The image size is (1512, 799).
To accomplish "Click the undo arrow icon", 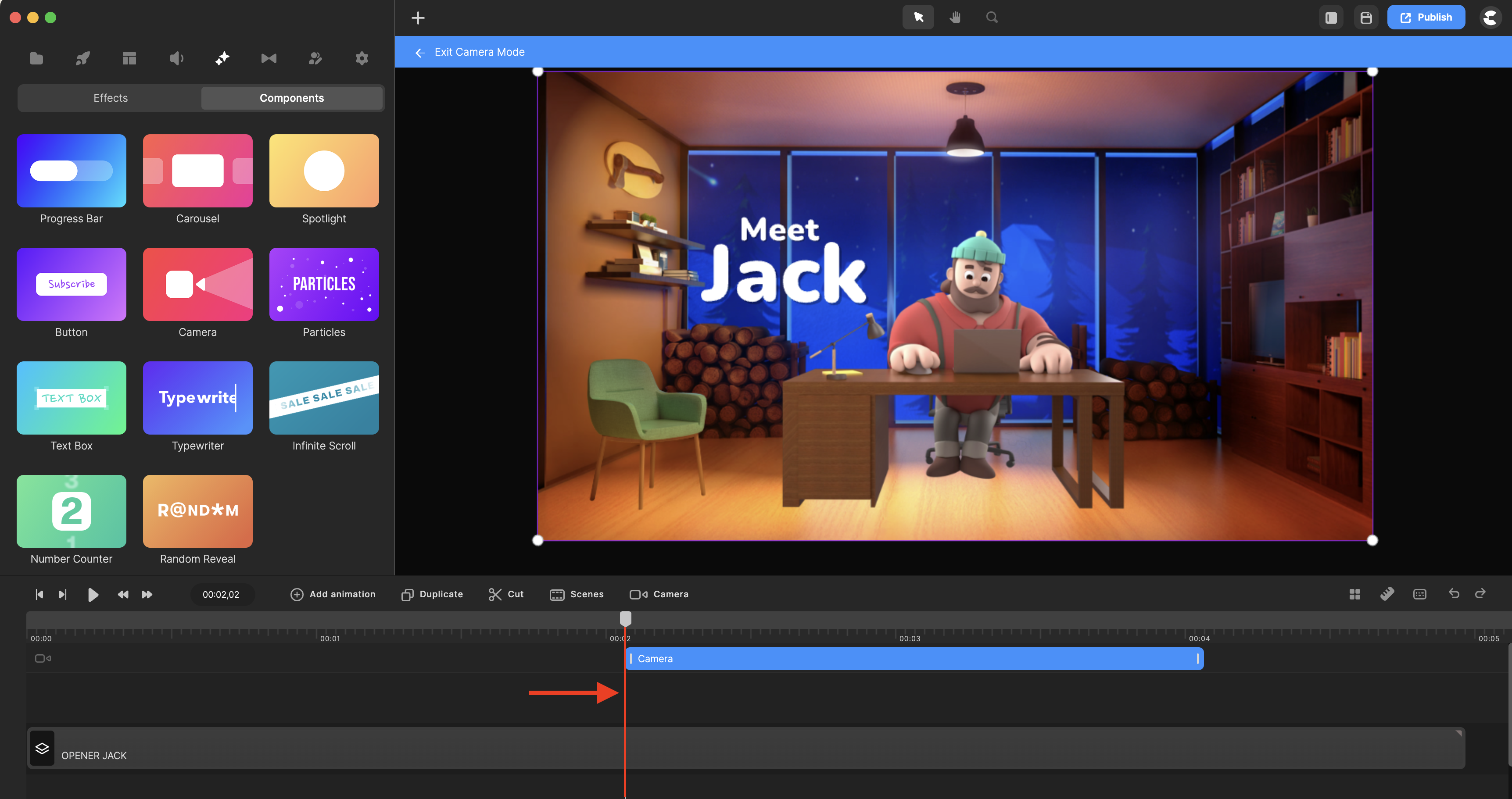I will (x=1453, y=594).
